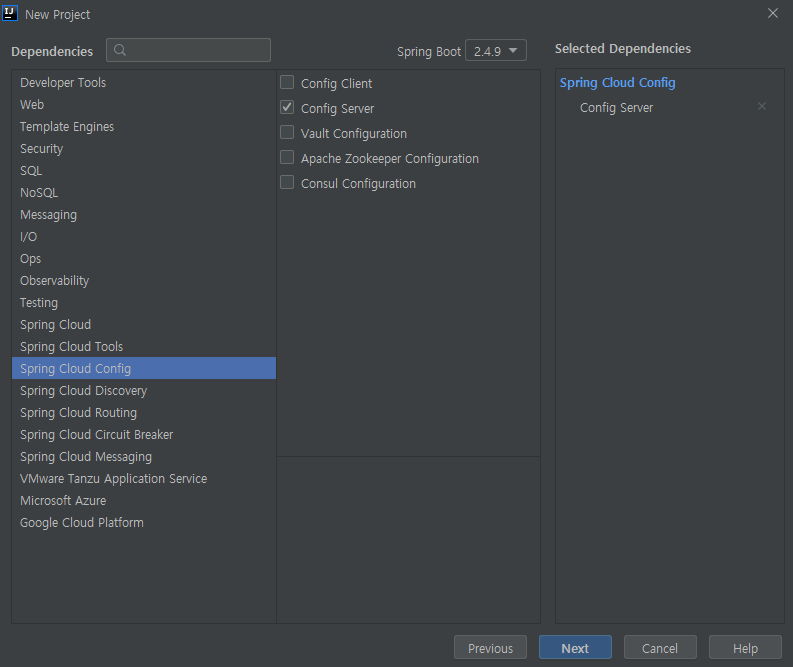Select the Security category

point(144,149)
